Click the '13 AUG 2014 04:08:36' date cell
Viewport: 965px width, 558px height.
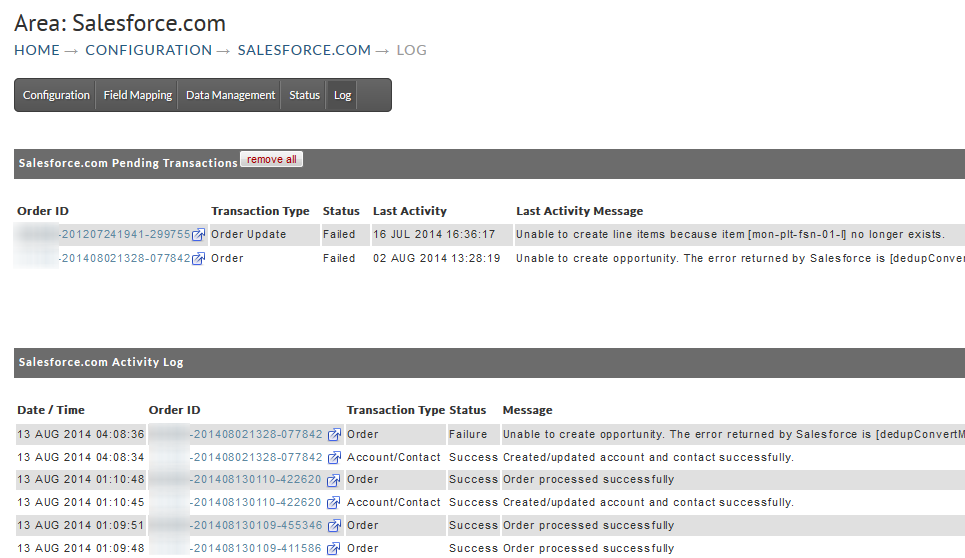click(81, 434)
